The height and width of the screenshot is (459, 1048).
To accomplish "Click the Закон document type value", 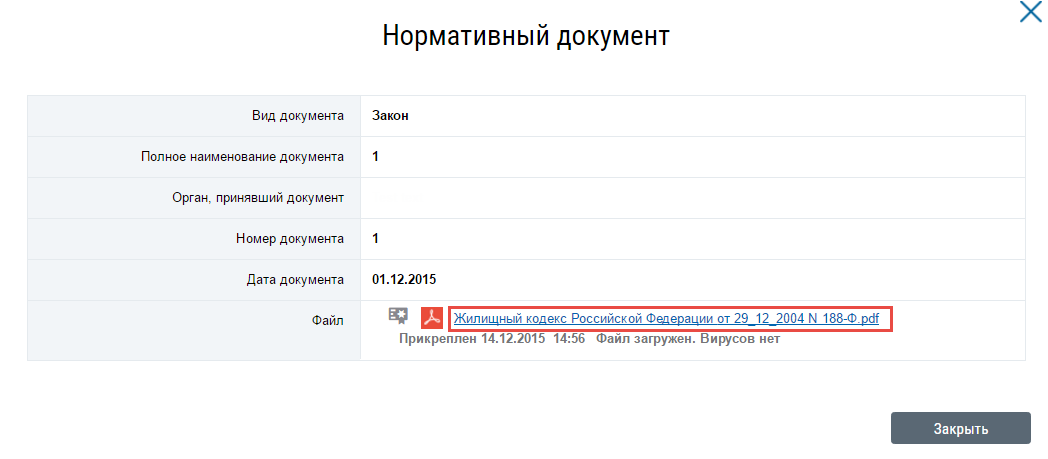I will 390,116.
